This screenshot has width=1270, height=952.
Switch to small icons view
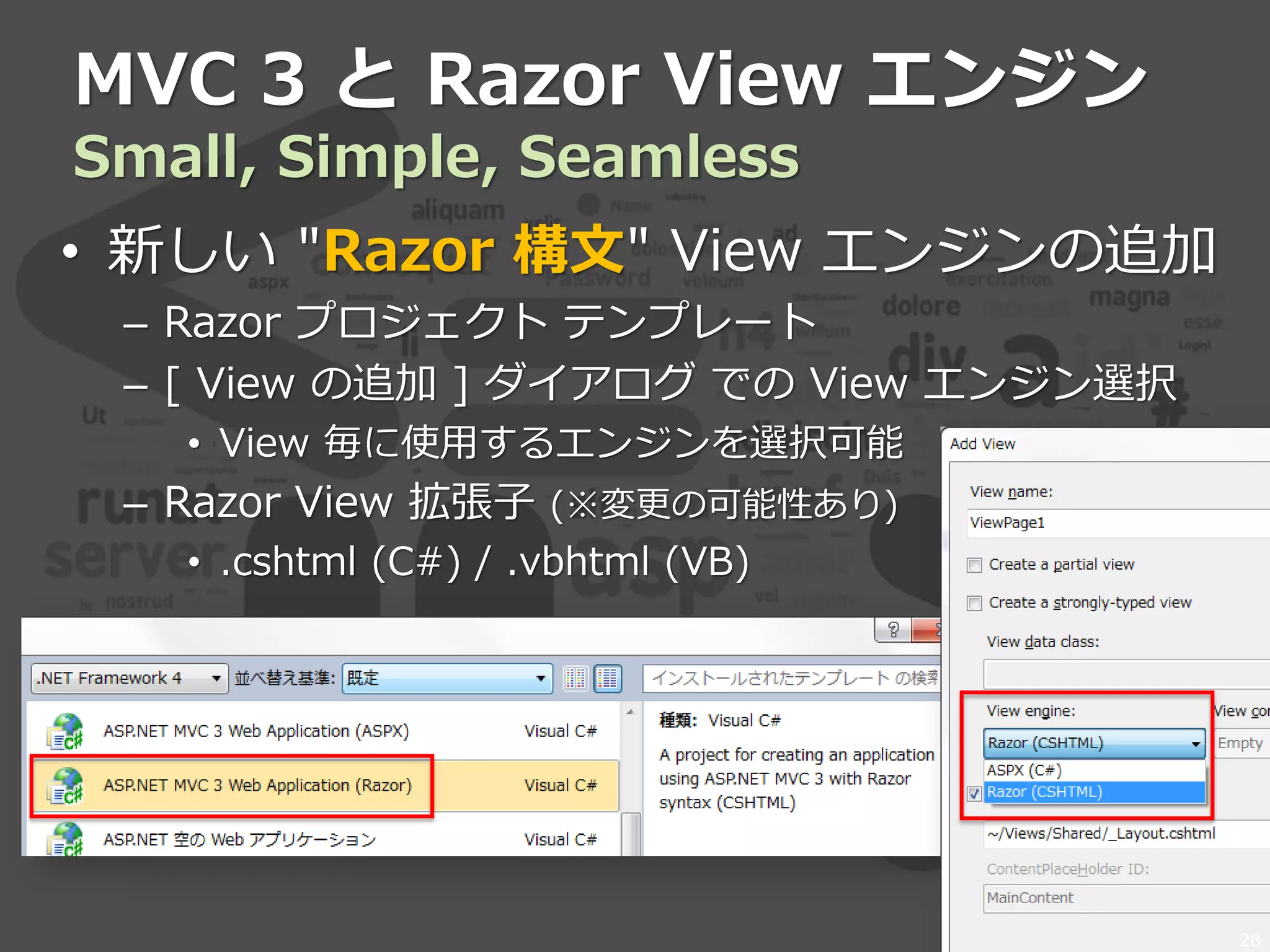point(575,678)
